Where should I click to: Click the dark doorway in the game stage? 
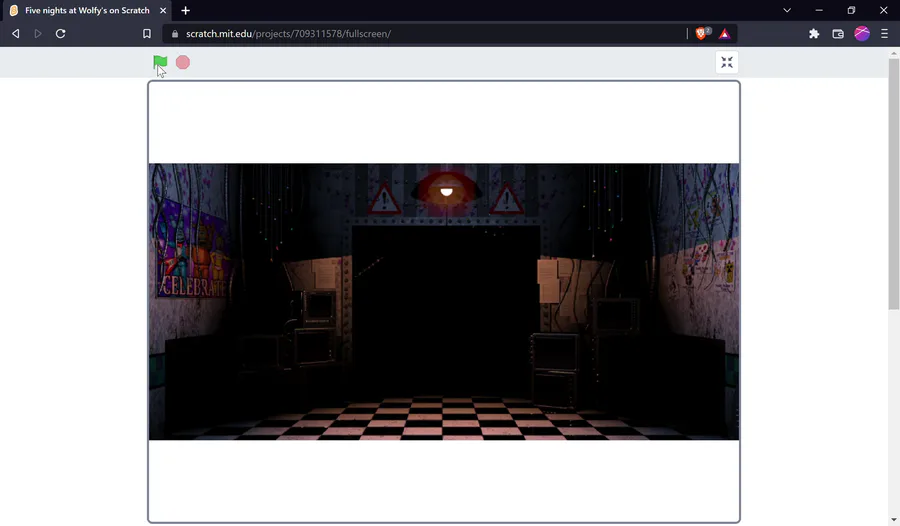coord(445,310)
